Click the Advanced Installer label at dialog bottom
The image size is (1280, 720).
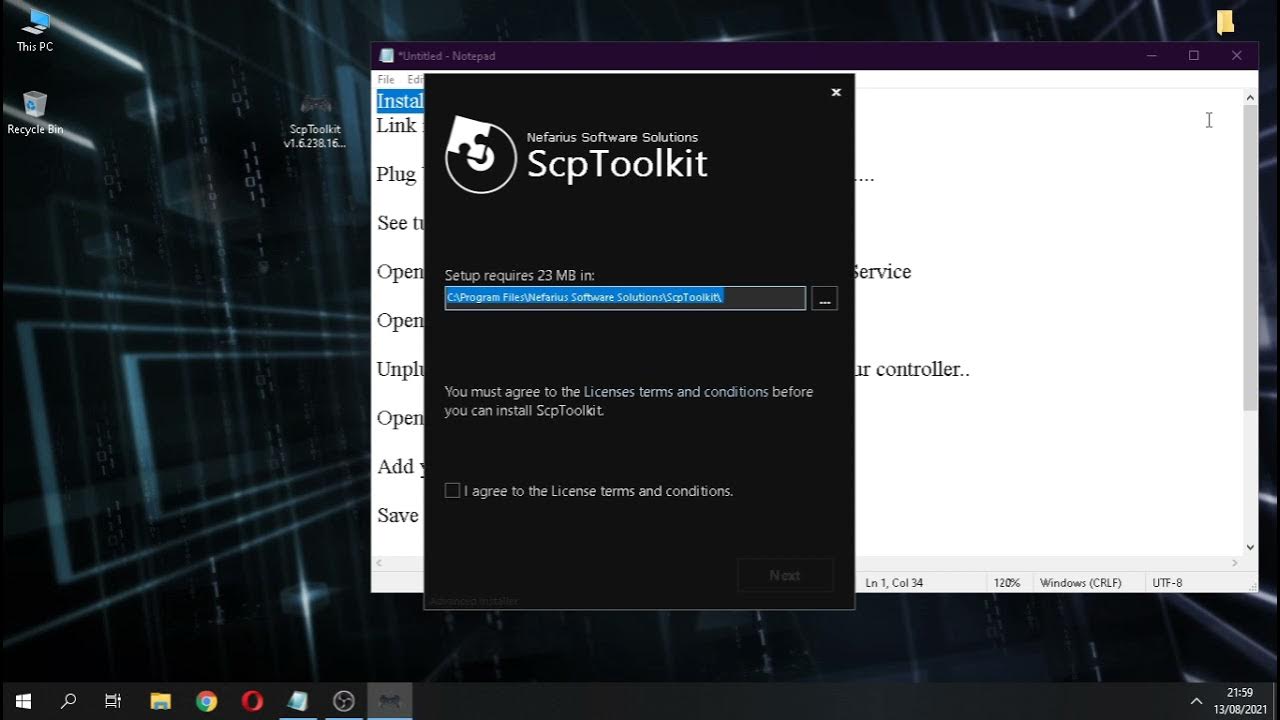coord(474,601)
